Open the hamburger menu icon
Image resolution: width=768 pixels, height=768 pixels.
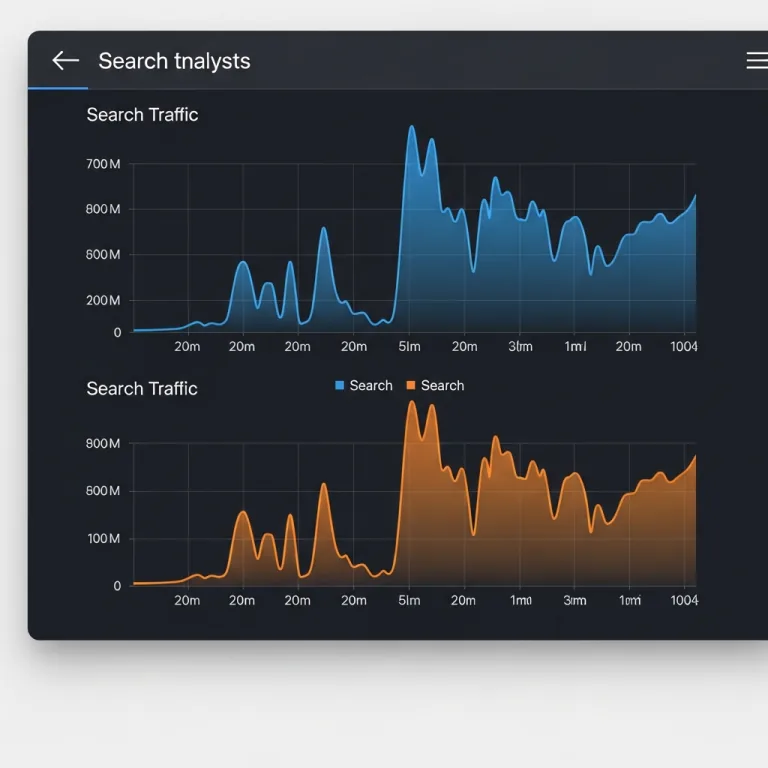tap(757, 61)
